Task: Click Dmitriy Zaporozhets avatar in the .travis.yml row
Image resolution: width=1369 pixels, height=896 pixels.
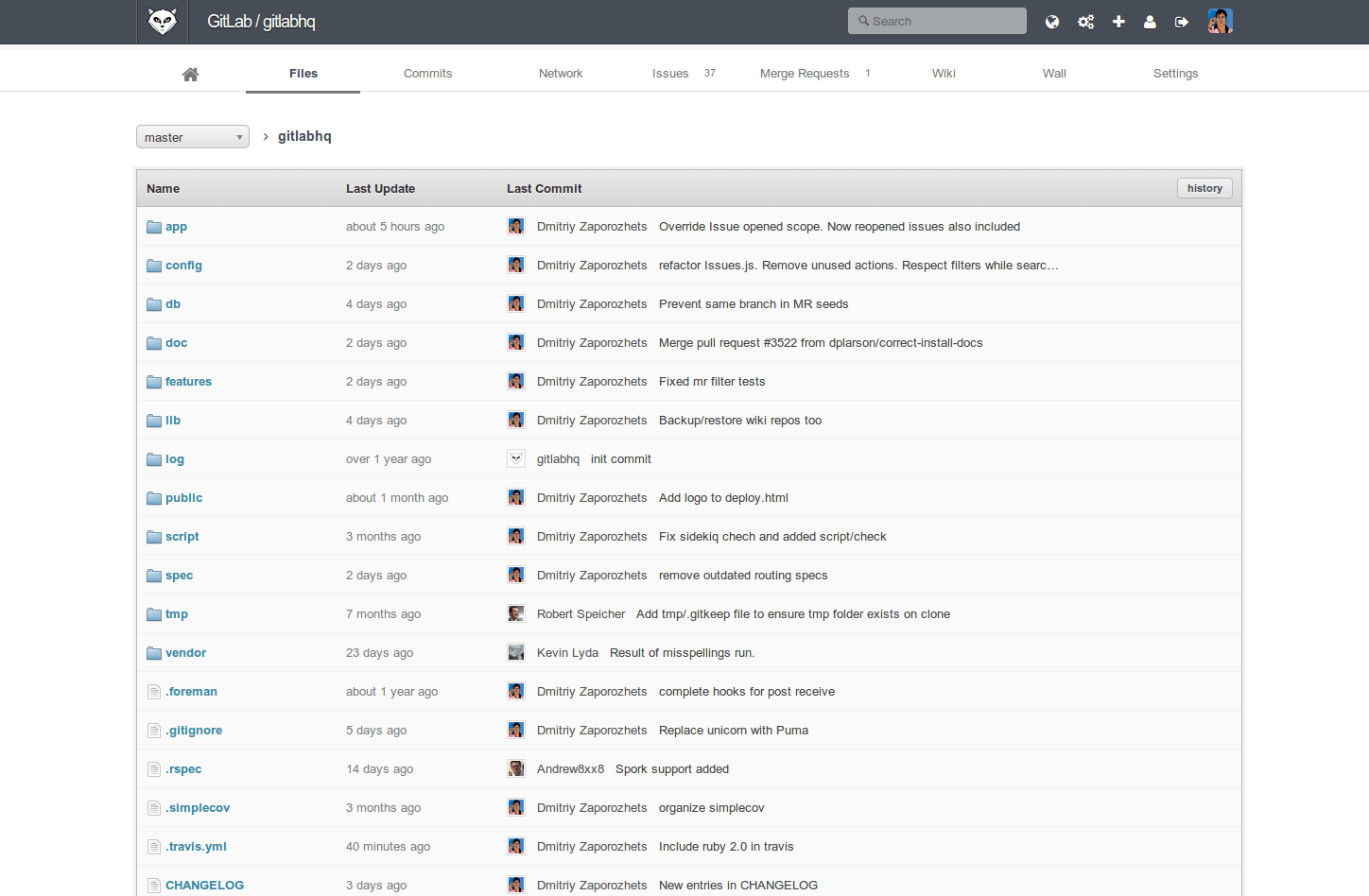Action: (516, 846)
